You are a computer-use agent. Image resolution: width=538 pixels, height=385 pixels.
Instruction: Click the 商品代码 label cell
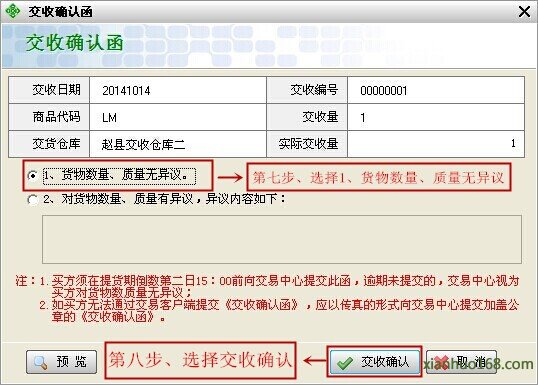(x=49, y=117)
